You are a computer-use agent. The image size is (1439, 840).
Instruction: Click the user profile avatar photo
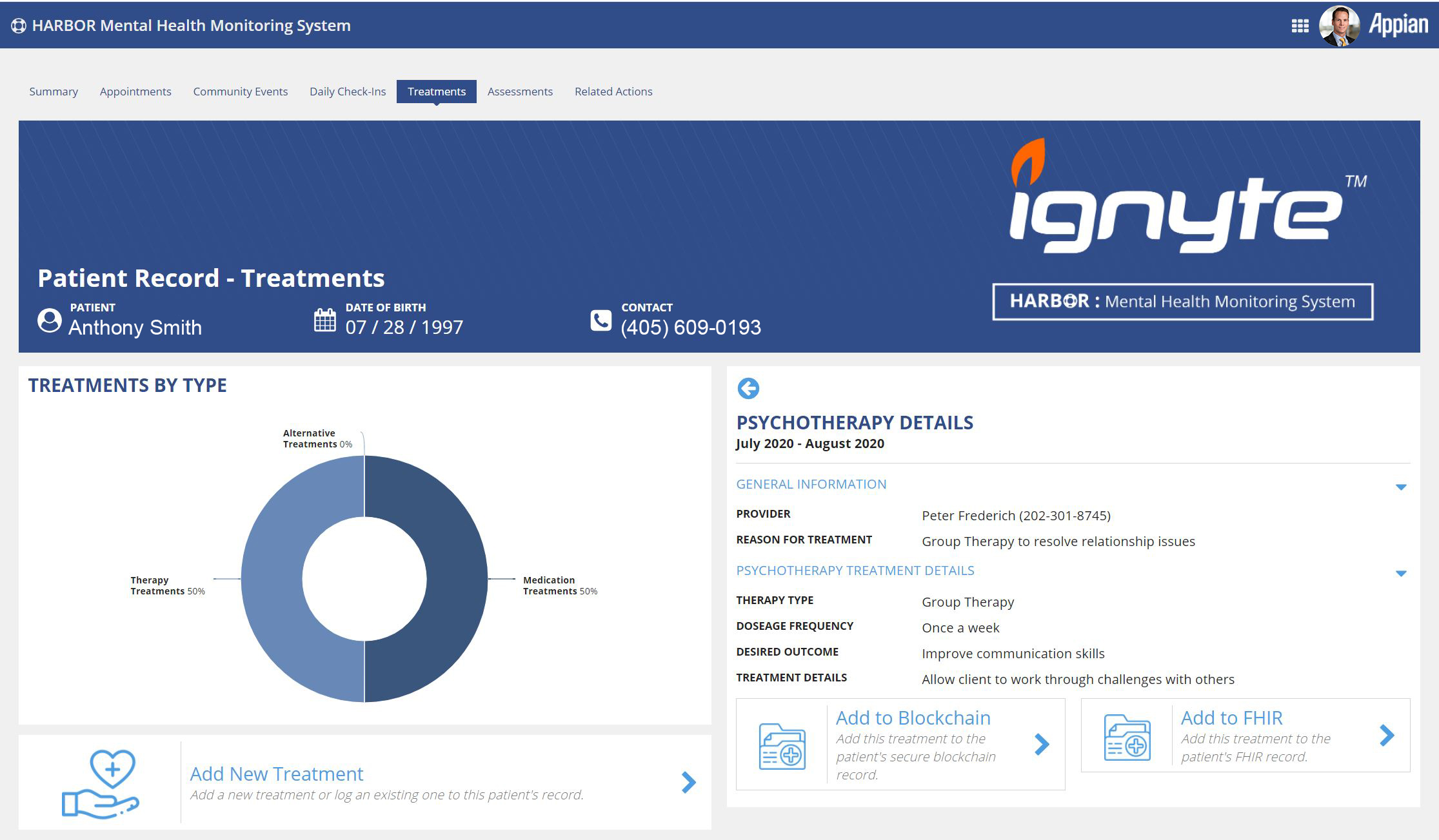1339,26
